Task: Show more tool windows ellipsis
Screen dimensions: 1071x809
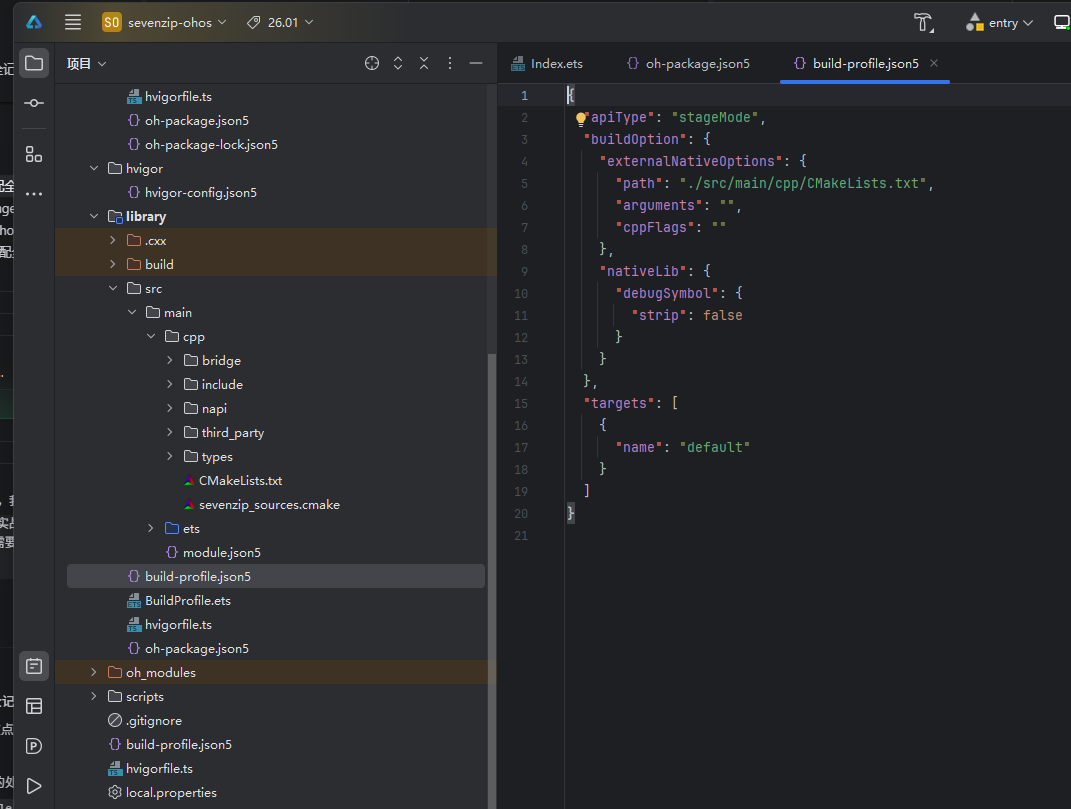Action: coord(34,194)
